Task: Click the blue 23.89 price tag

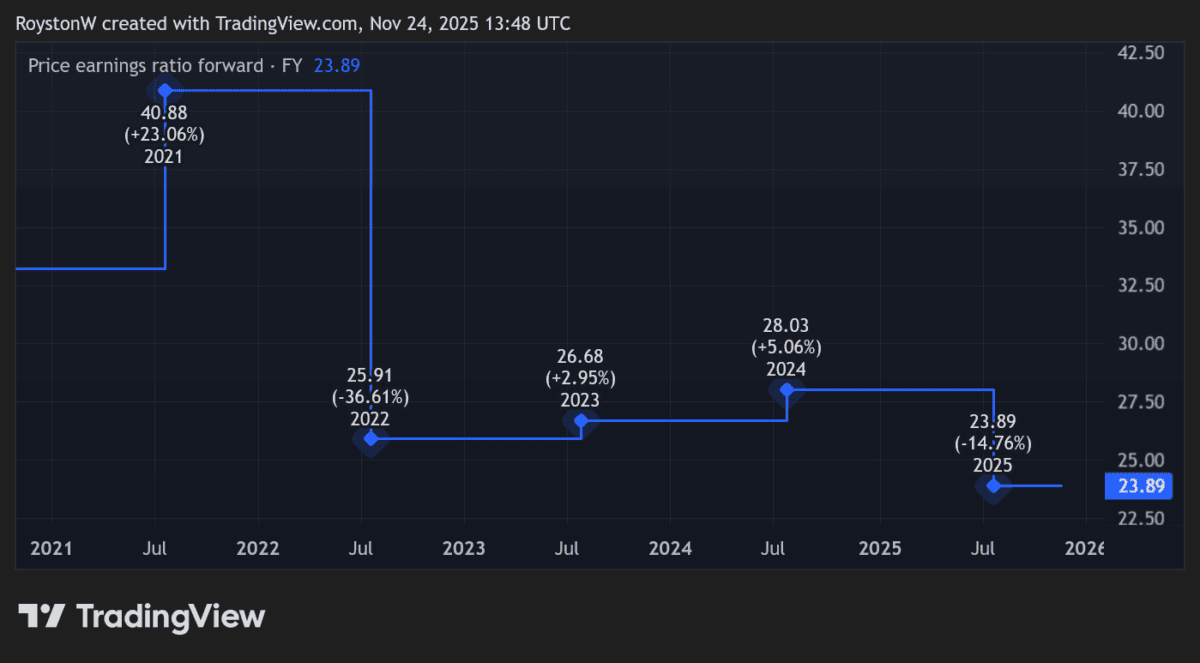Action: [x=1139, y=486]
